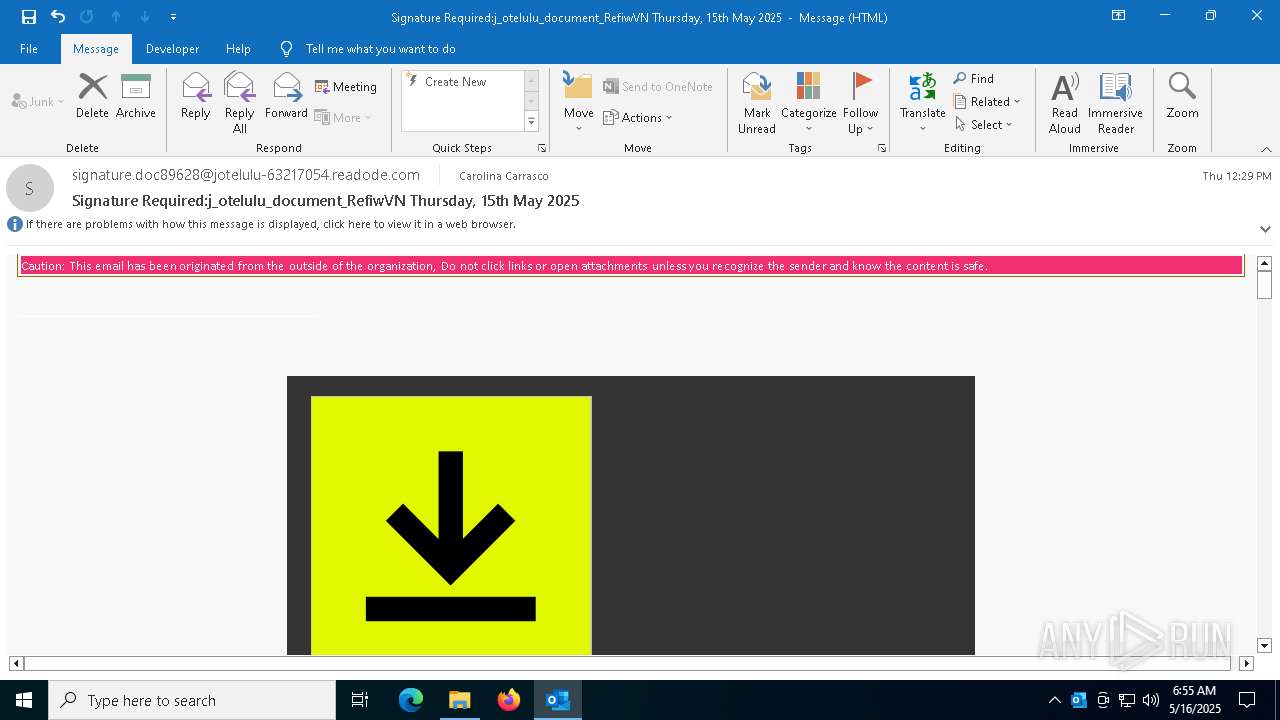This screenshot has width=1280, height=720.
Task: Click the Translate button
Action: (922, 103)
